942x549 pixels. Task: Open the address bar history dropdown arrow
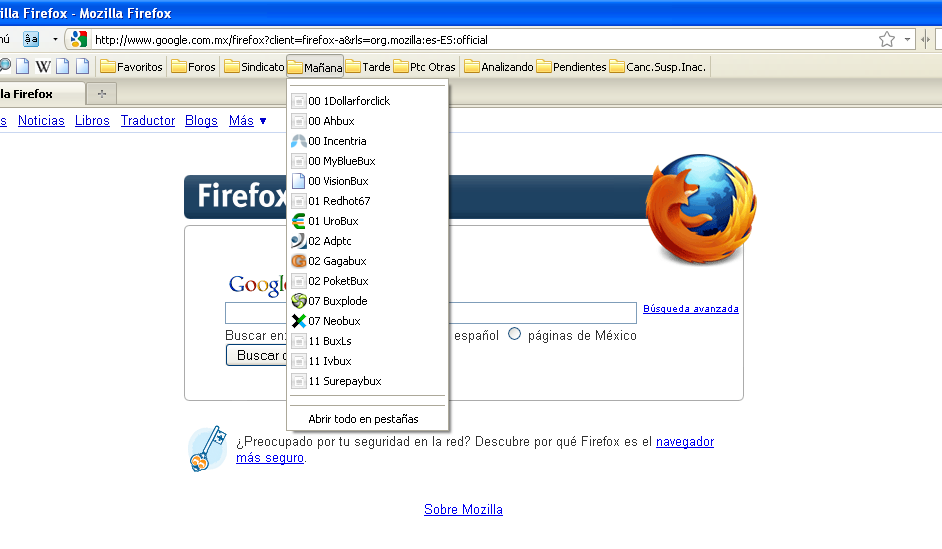[x=907, y=40]
